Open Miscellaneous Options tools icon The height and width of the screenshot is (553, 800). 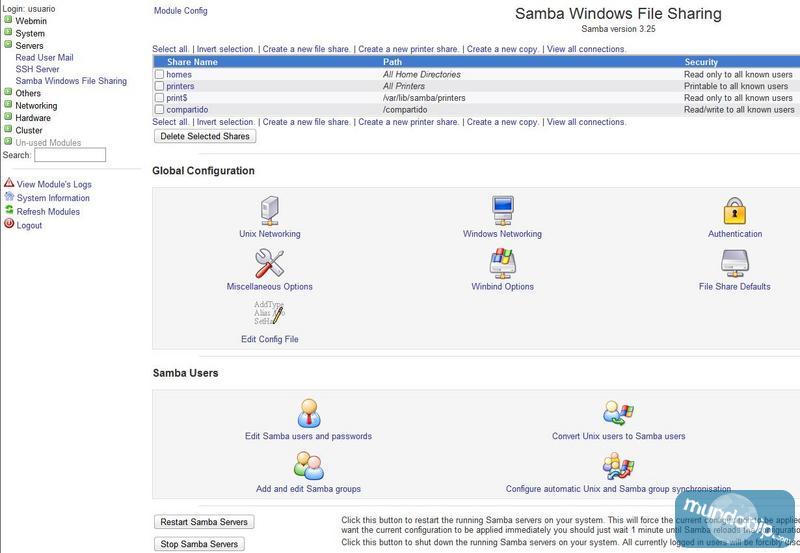(x=269, y=263)
